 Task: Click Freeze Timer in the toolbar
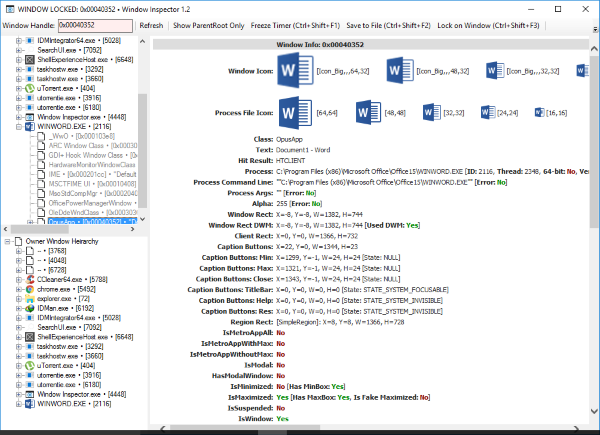tap(295, 26)
